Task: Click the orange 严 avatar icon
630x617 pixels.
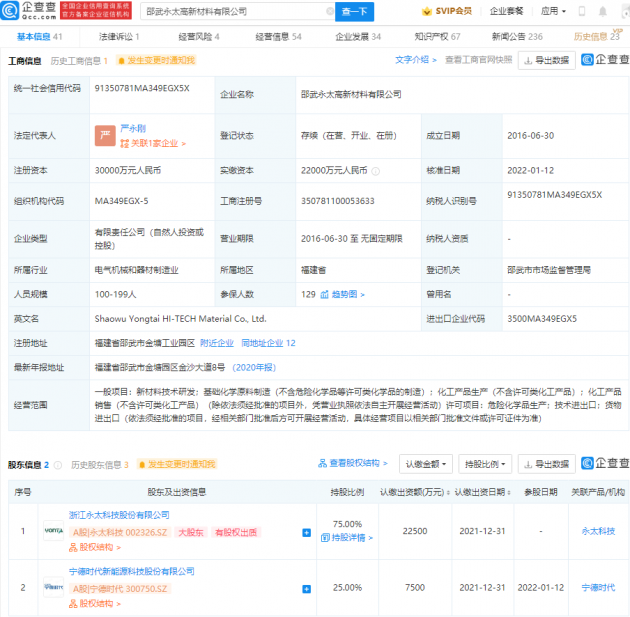Action: click(x=105, y=135)
